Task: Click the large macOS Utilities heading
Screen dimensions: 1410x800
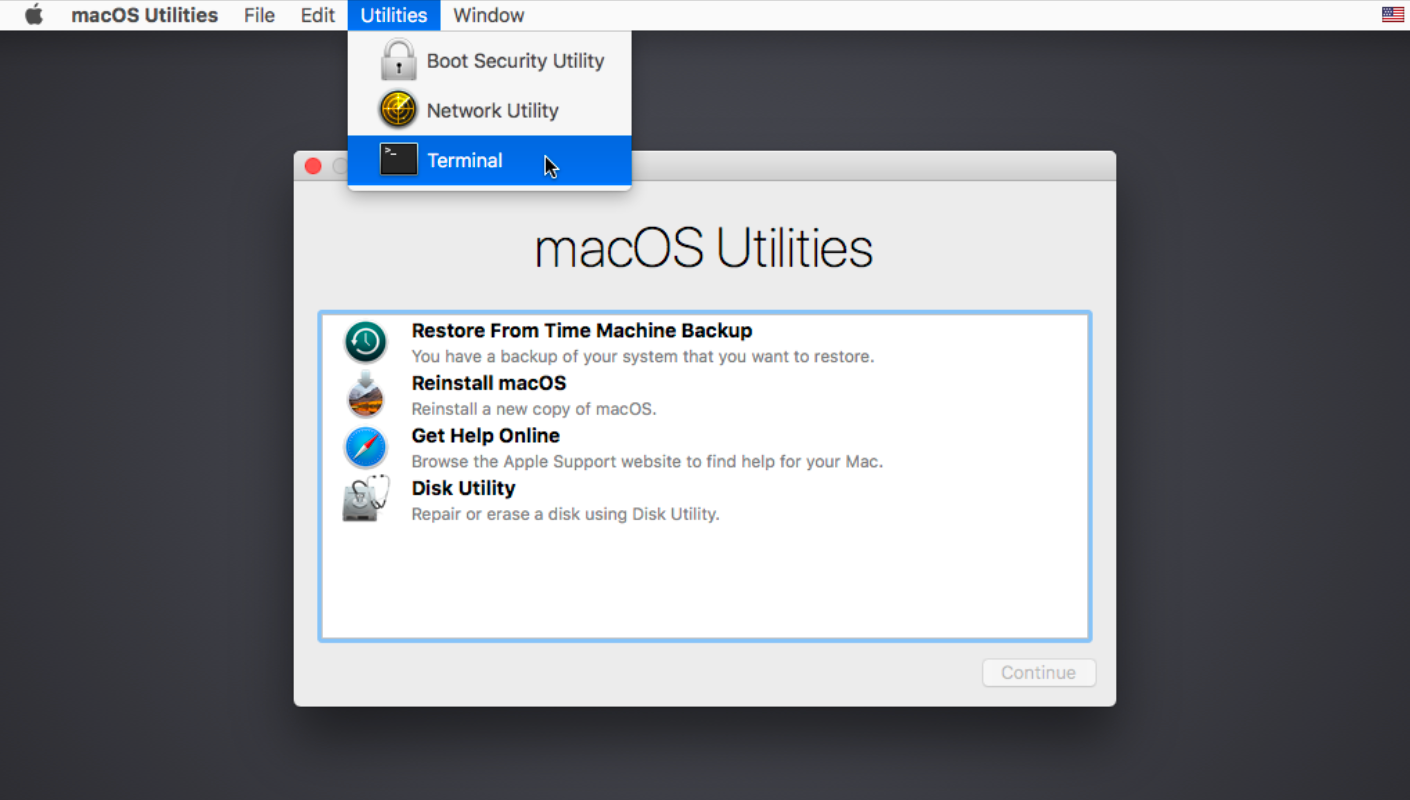Action: (704, 248)
